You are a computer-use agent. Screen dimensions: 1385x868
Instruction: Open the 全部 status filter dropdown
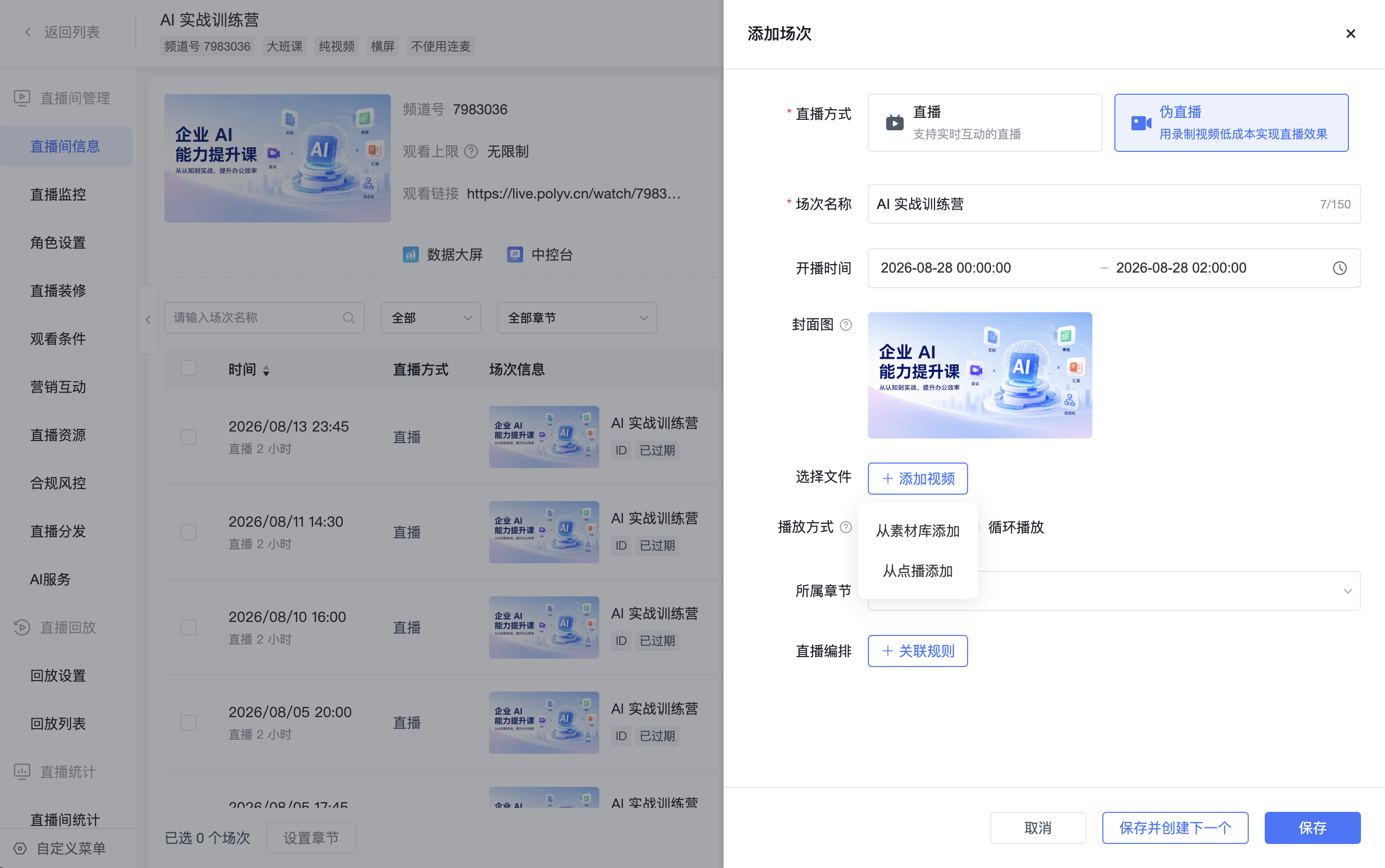pyautogui.click(x=430, y=317)
